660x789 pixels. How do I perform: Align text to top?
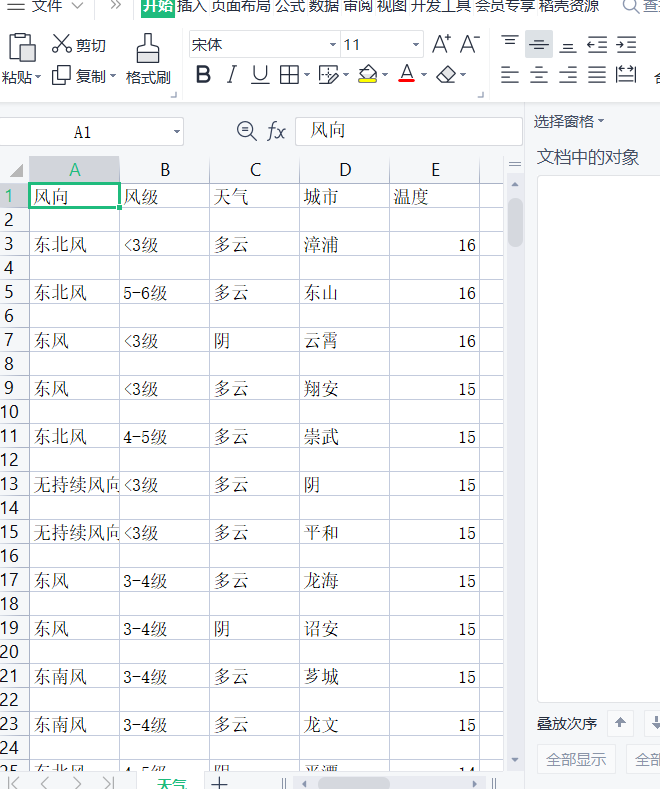point(510,41)
